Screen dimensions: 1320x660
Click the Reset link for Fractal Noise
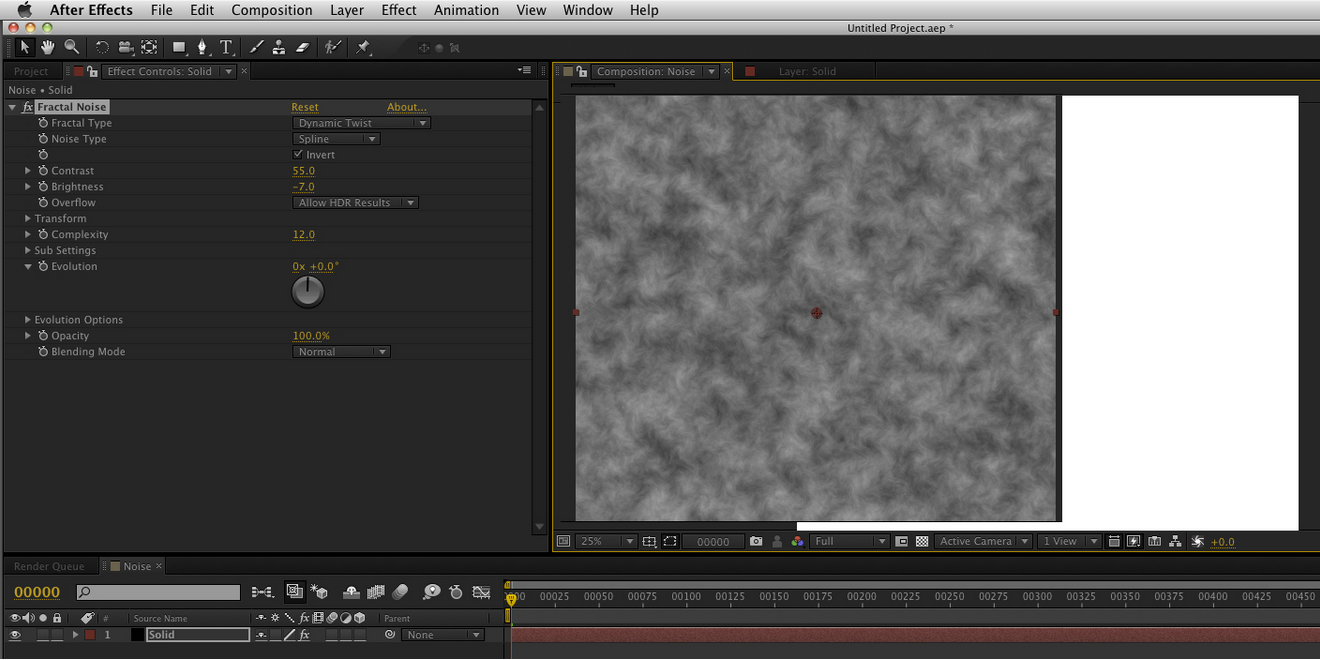(305, 107)
